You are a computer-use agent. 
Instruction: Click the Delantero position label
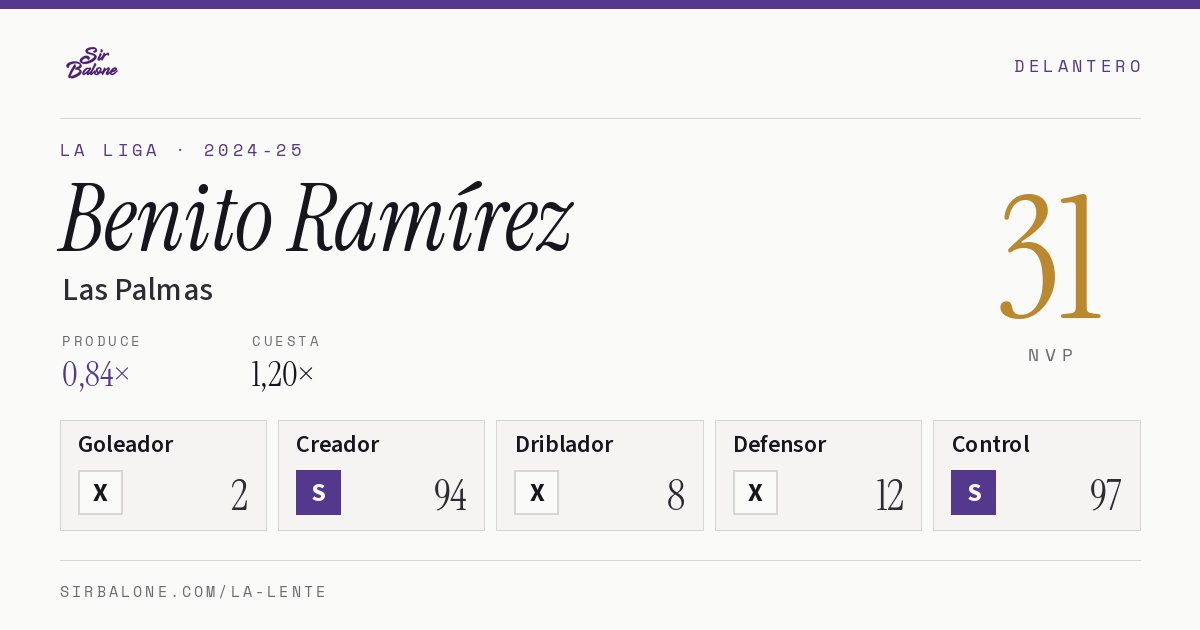pyautogui.click(x=1078, y=66)
